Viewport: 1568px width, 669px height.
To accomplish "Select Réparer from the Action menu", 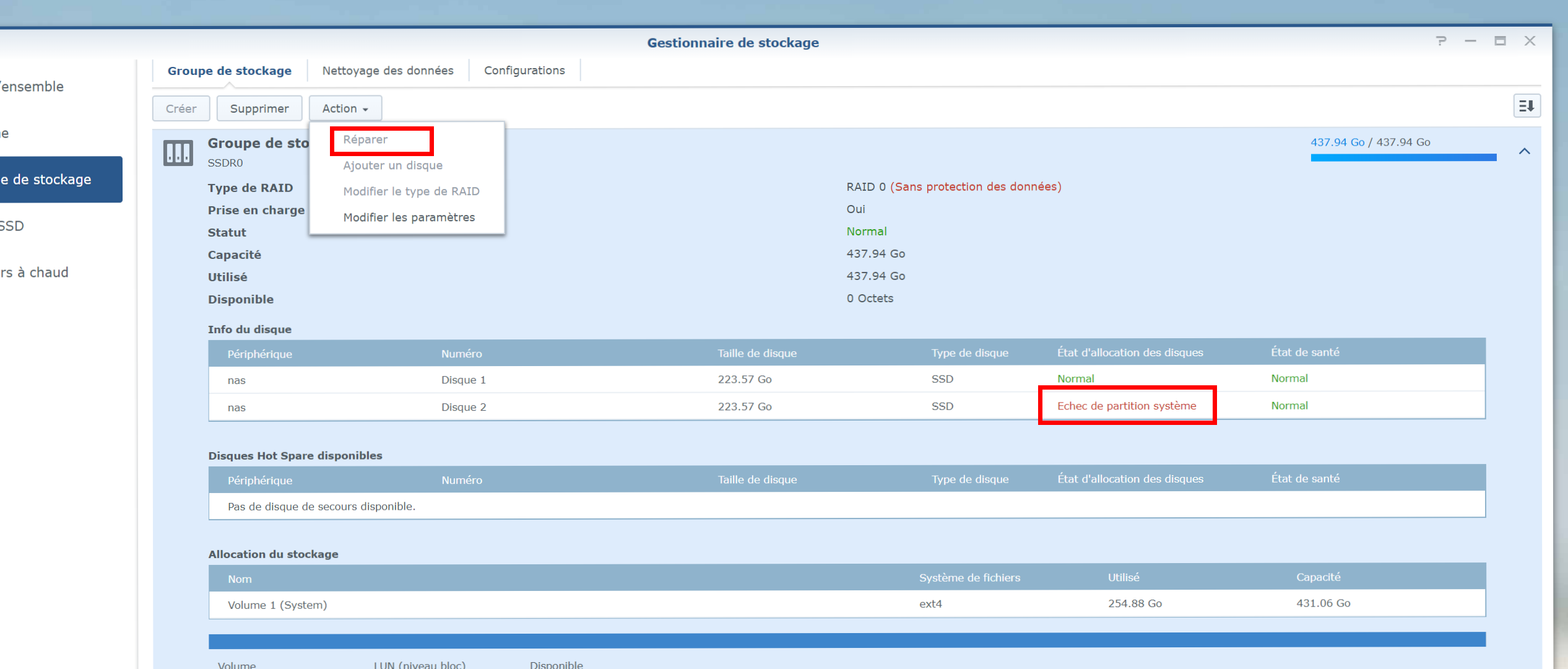I will tap(365, 140).
